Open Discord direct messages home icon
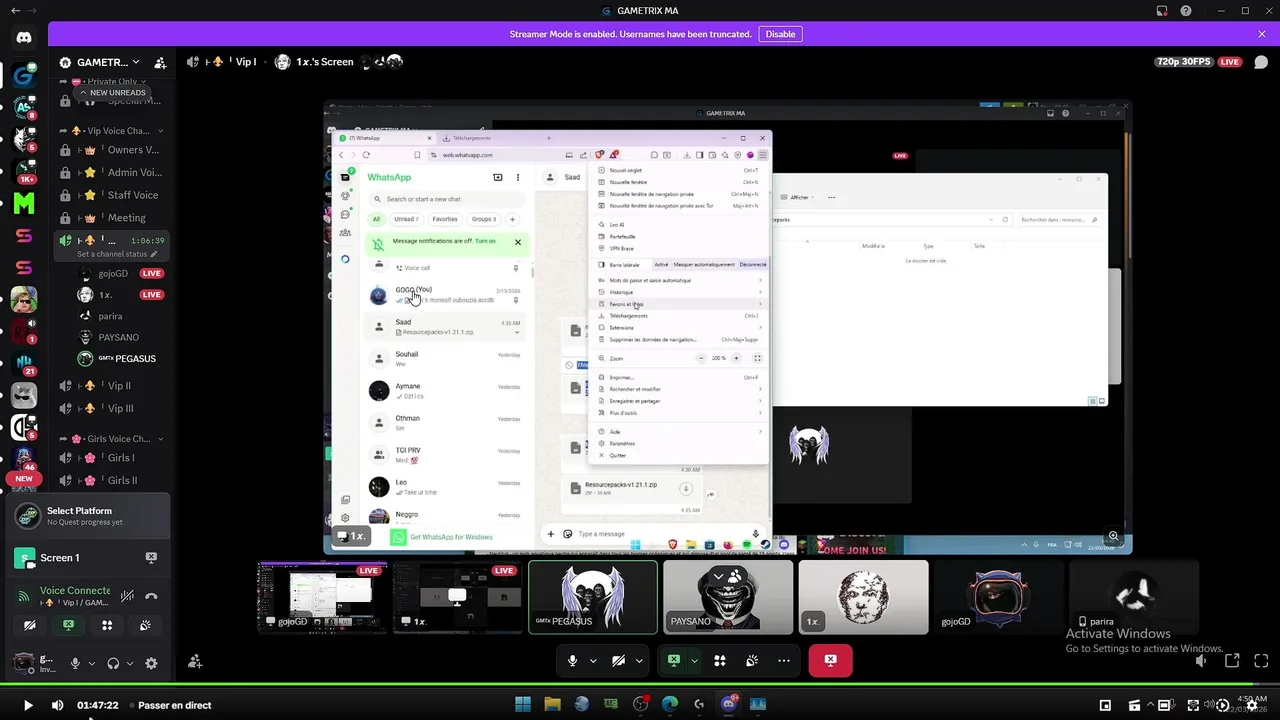1280x720 pixels. tap(24, 37)
